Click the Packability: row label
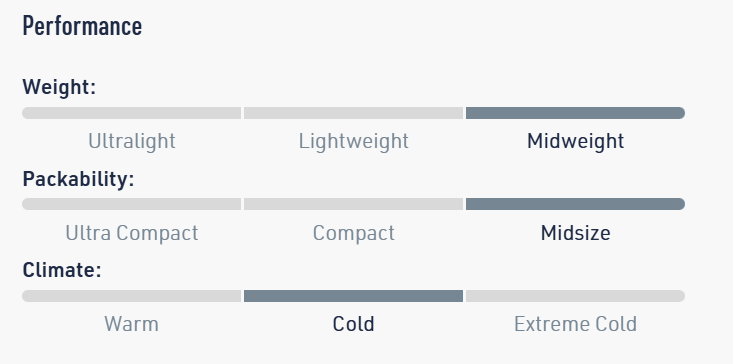 (x=78, y=179)
